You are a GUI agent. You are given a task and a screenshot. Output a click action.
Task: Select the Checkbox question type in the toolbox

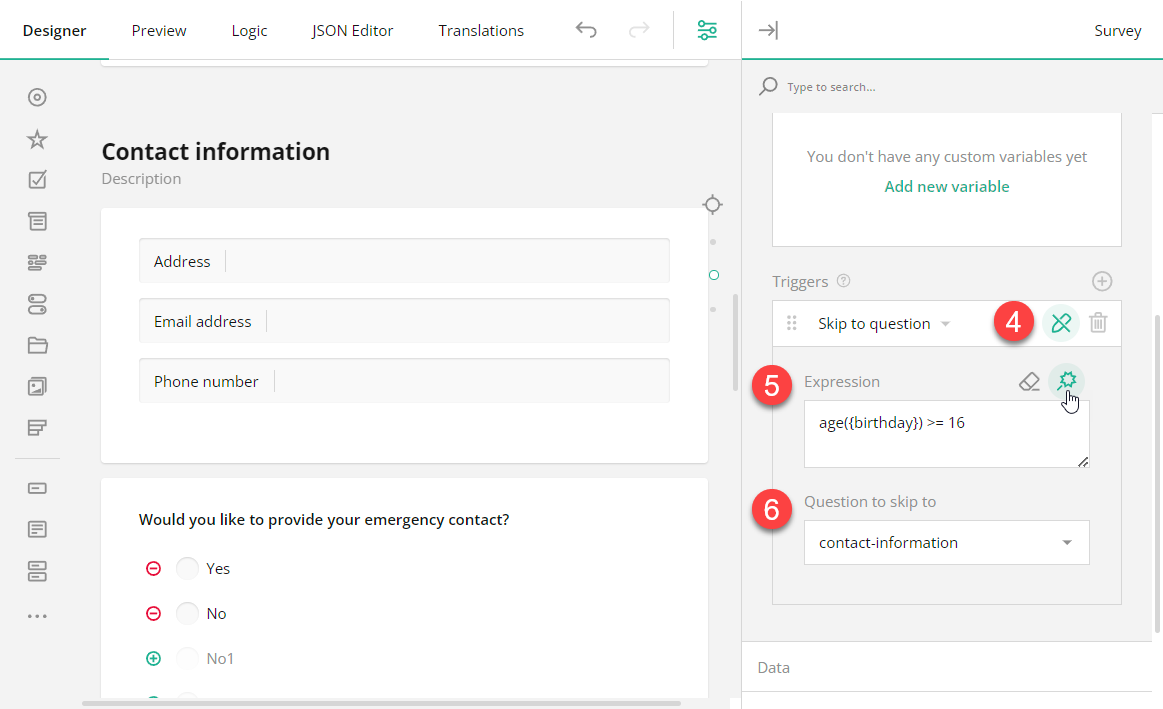click(37, 180)
